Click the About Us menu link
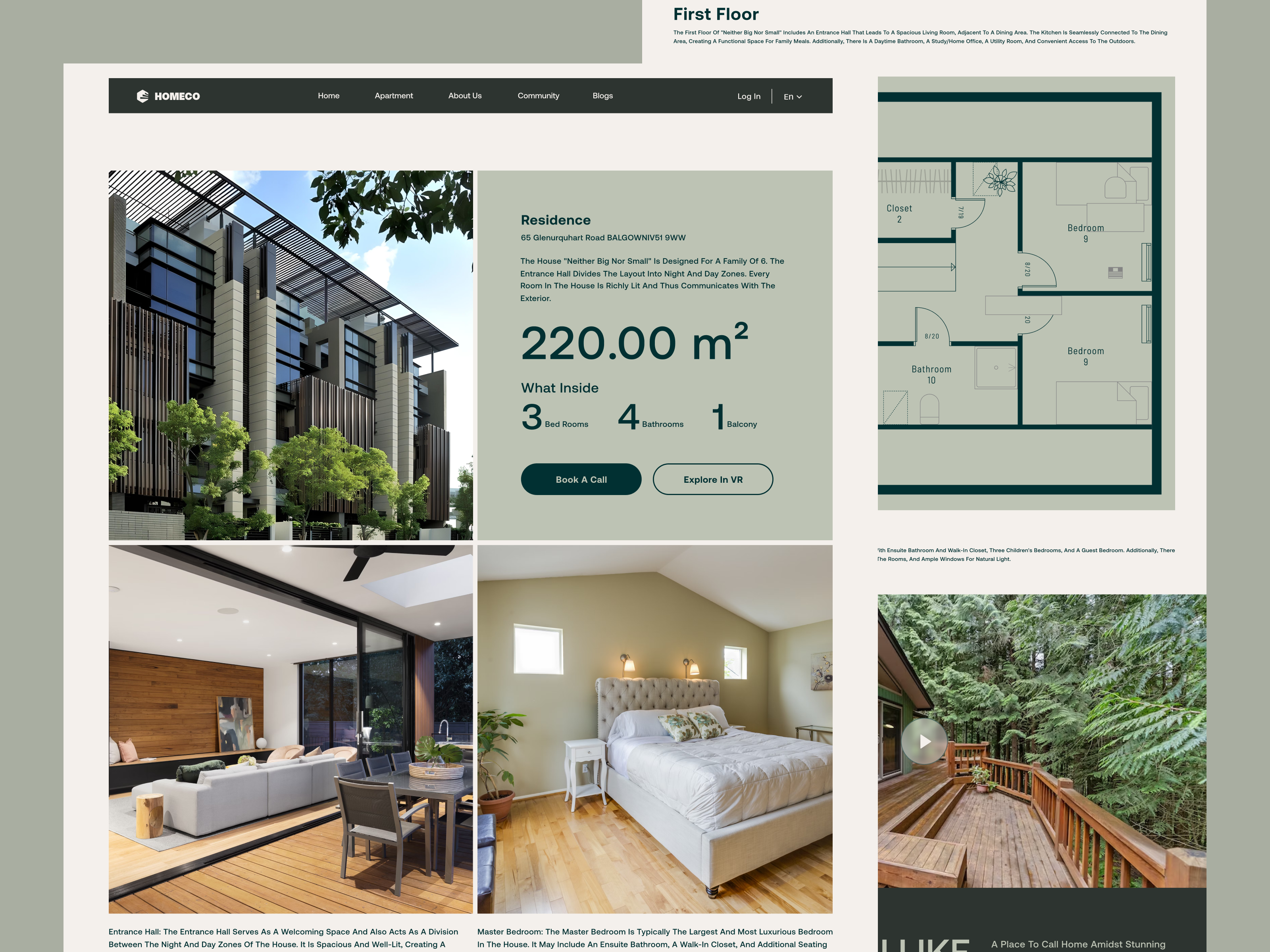1270x952 pixels. (x=464, y=95)
